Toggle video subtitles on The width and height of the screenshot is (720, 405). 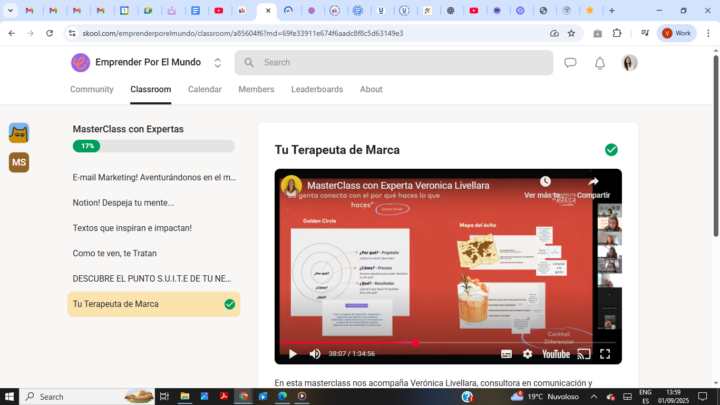point(506,353)
